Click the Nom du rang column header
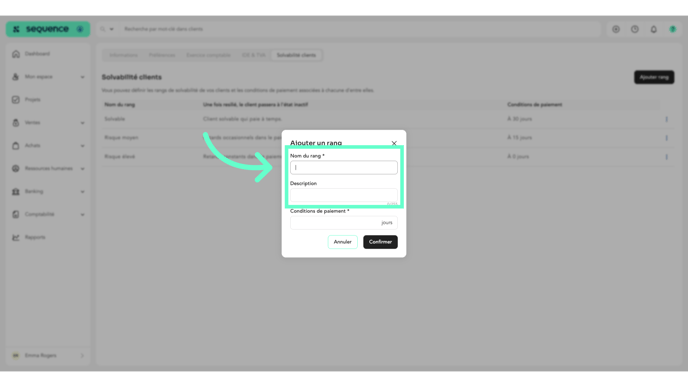The image size is (688, 387). [x=120, y=105]
